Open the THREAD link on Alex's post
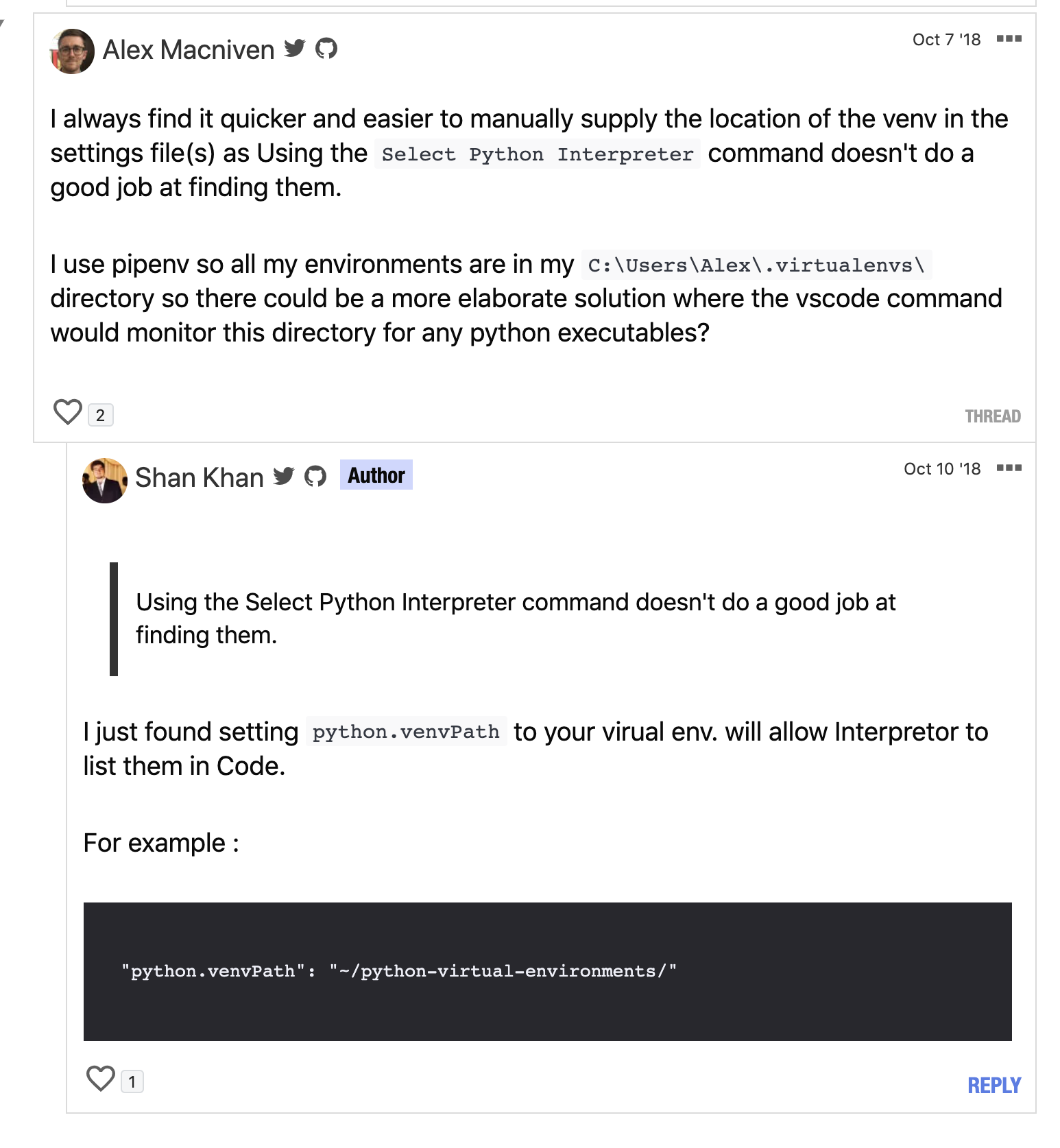 pos(992,416)
